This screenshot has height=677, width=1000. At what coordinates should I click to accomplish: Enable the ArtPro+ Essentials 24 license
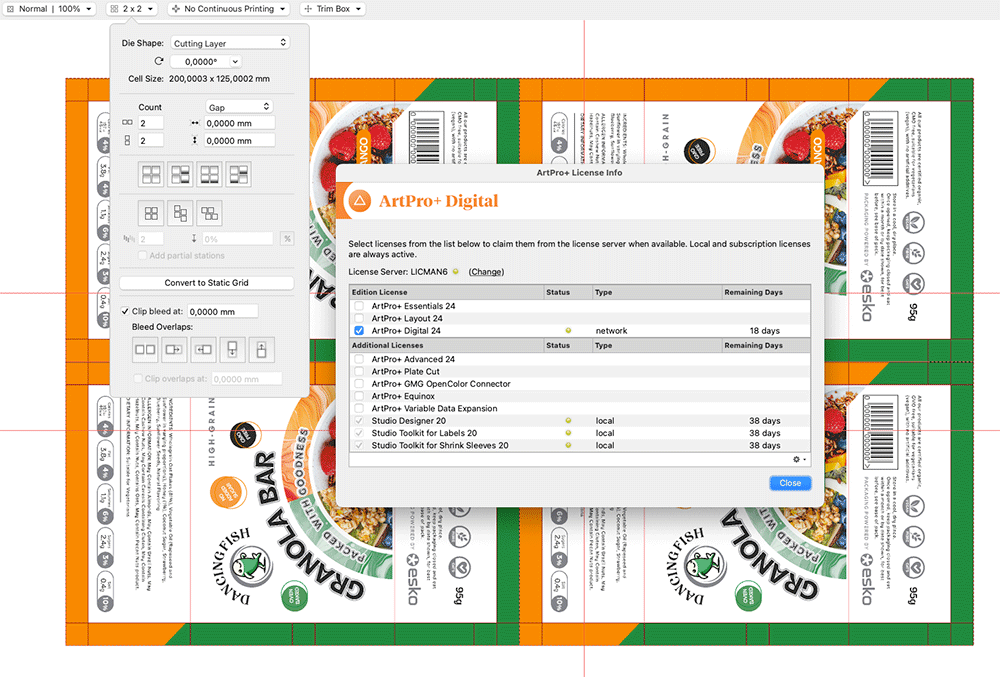[359, 306]
